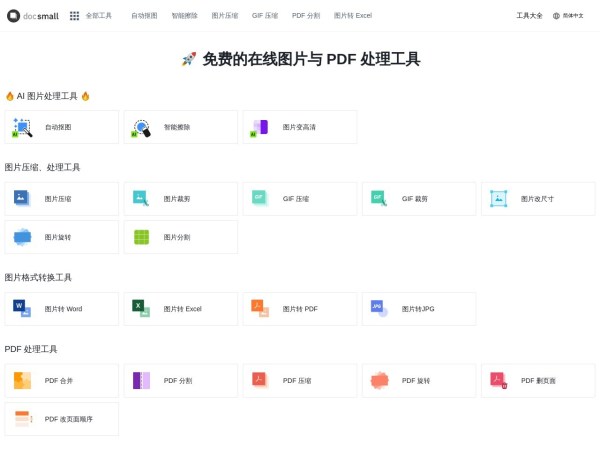Open the PDF 改页面顺序 card

(61, 419)
